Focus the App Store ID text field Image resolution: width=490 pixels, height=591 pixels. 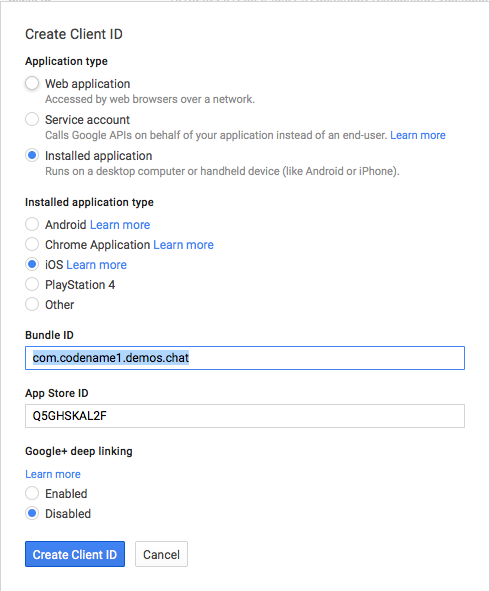click(245, 416)
